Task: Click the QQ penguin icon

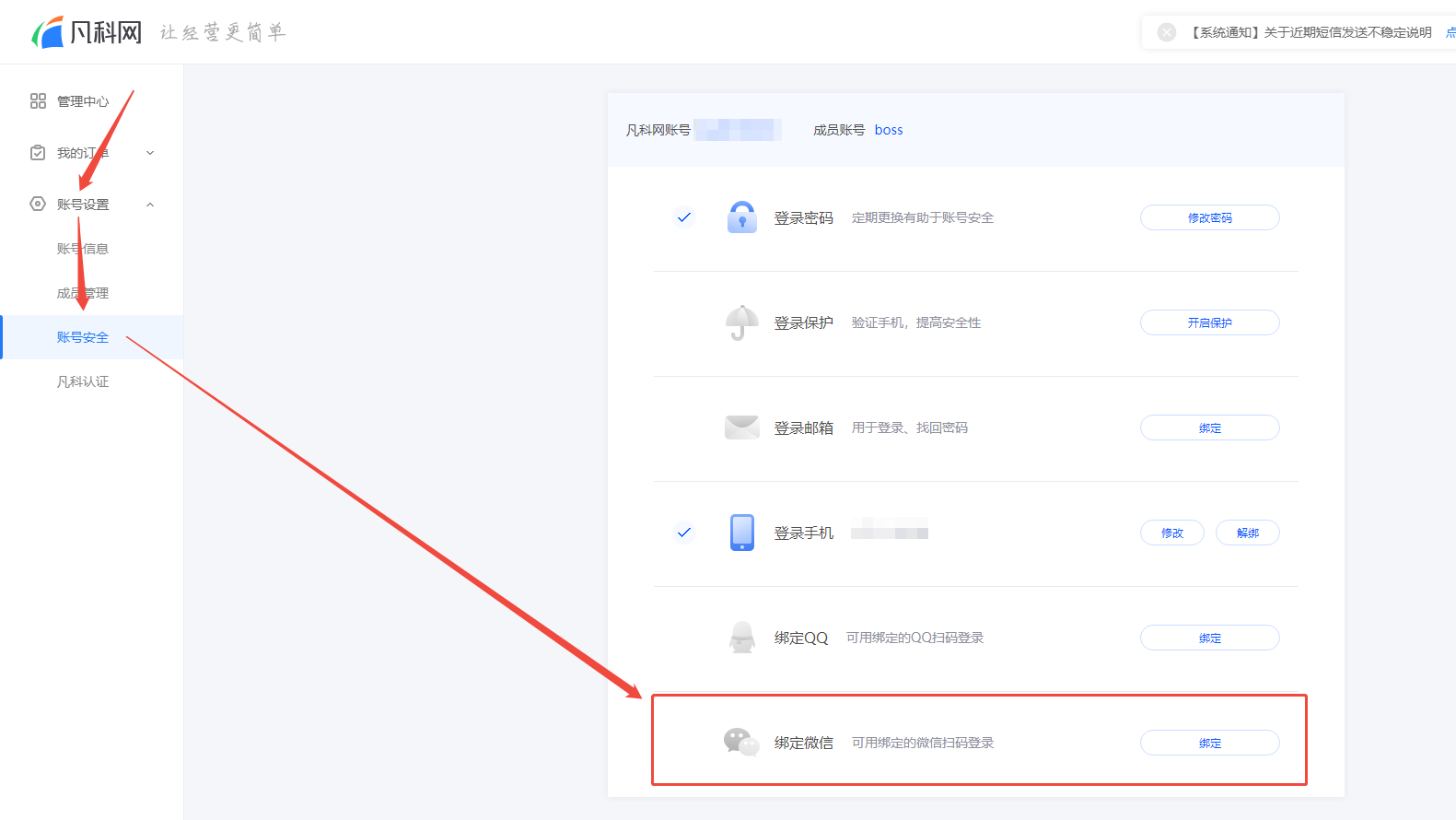Action: coord(742,638)
